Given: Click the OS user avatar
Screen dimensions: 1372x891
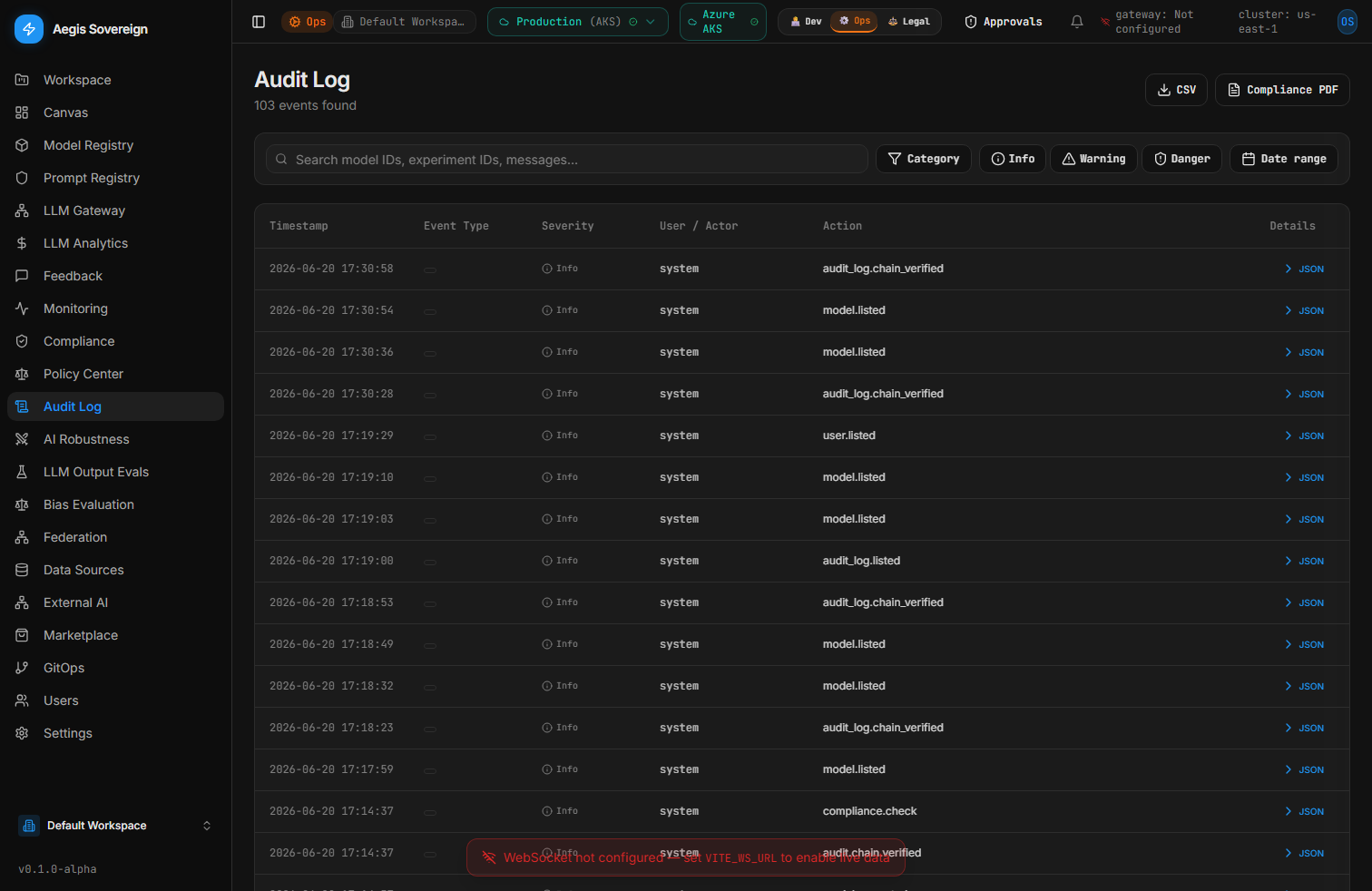Looking at the screenshot, I should coord(1347,22).
